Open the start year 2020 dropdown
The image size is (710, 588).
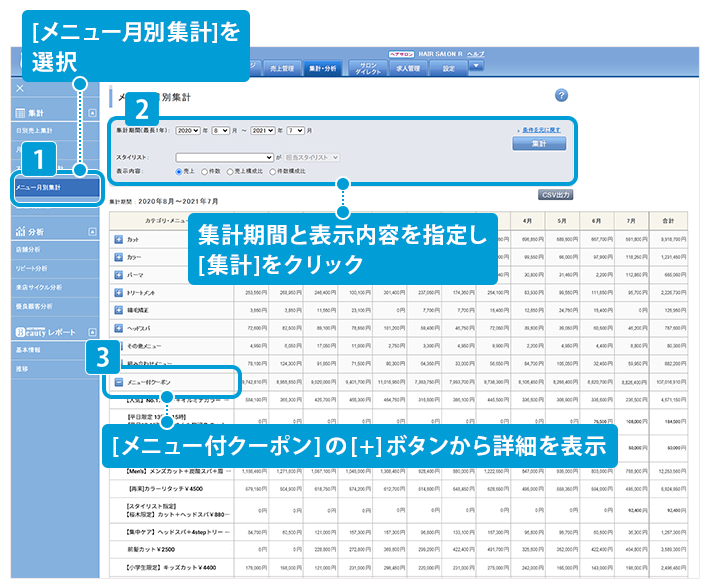(188, 131)
